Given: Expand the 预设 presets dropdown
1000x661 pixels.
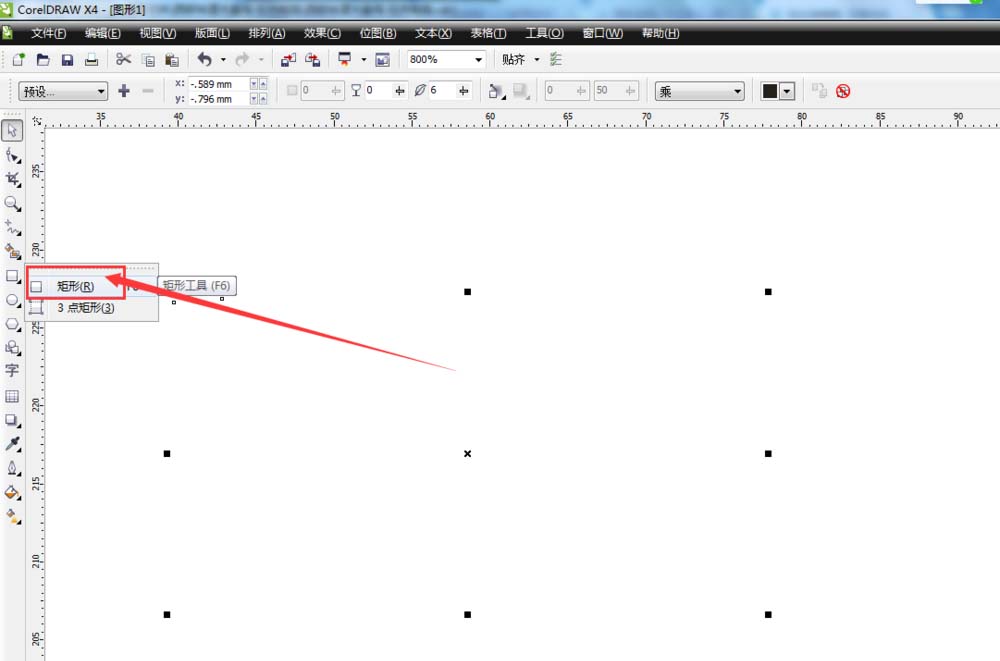Looking at the screenshot, I should tap(101, 92).
